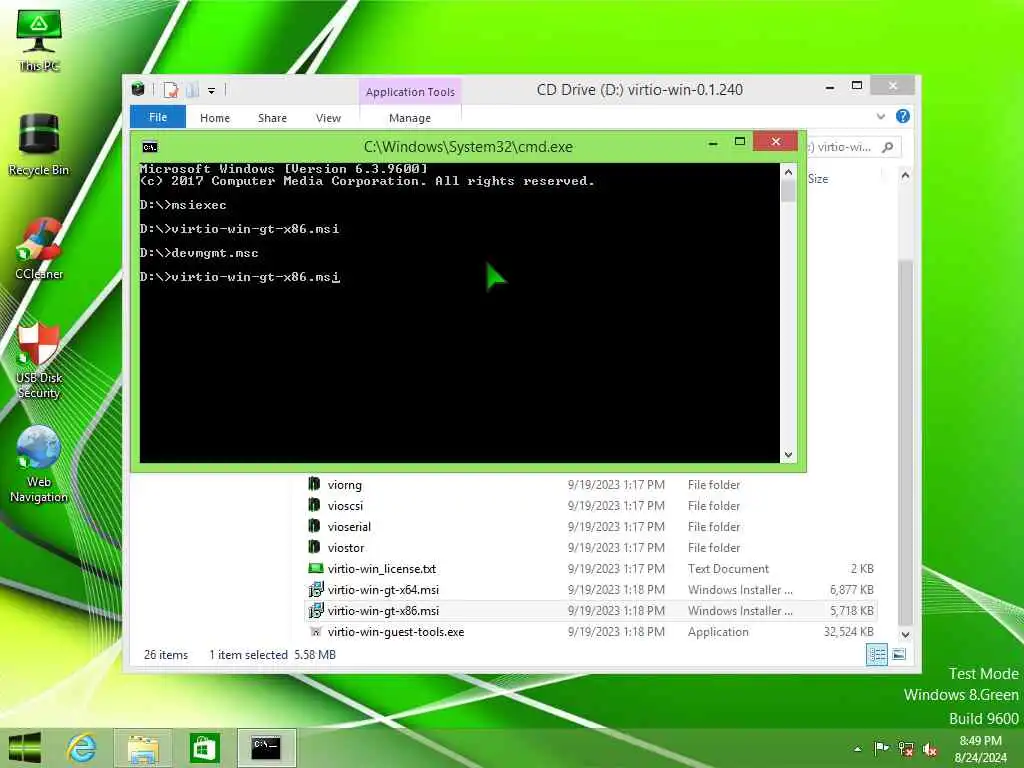
Task: Click inside the cmd console text area
Action: pyautogui.click(x=459, y=312)
